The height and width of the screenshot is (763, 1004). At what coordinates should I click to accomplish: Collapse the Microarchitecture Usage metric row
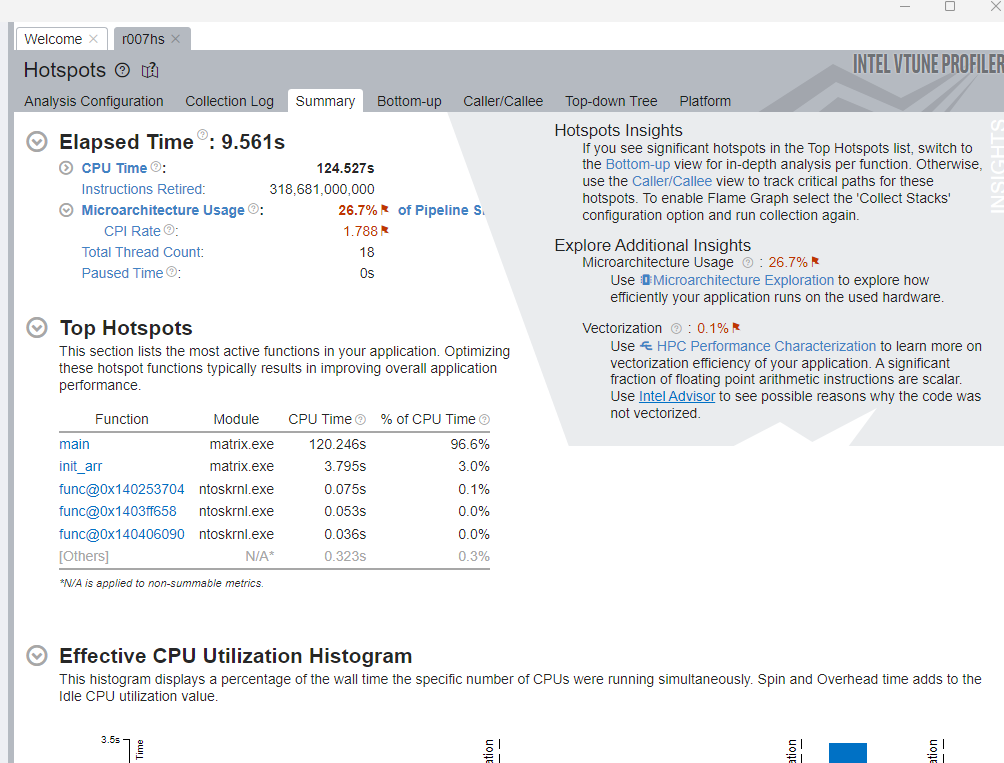coord(66,210)
